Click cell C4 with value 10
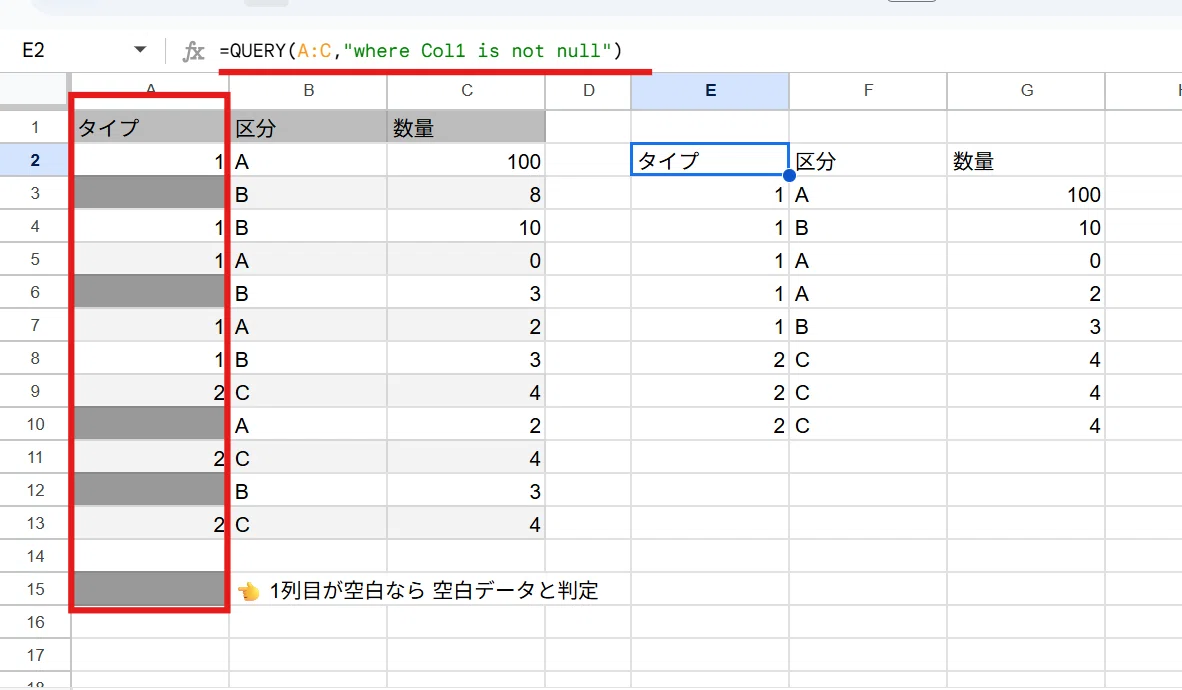The height and width of the screenshot is (690, 1182). pyautogui.click(x=467, y=227)
